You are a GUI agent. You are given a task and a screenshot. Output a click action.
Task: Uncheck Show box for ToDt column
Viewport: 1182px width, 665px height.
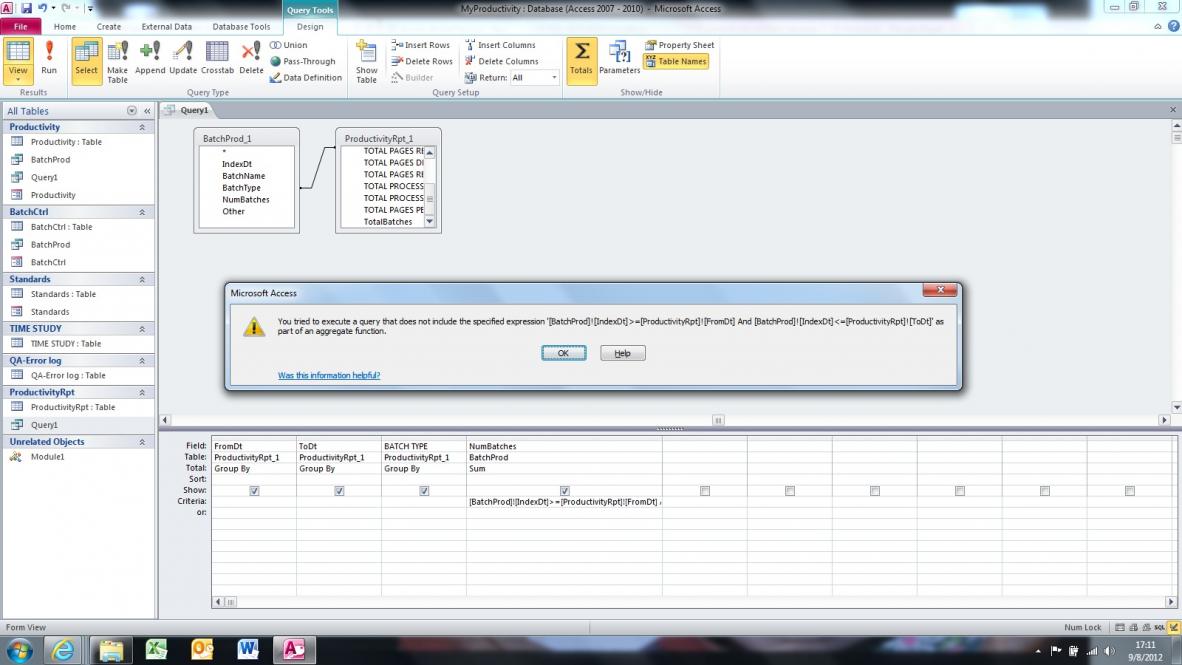[339, 491]
